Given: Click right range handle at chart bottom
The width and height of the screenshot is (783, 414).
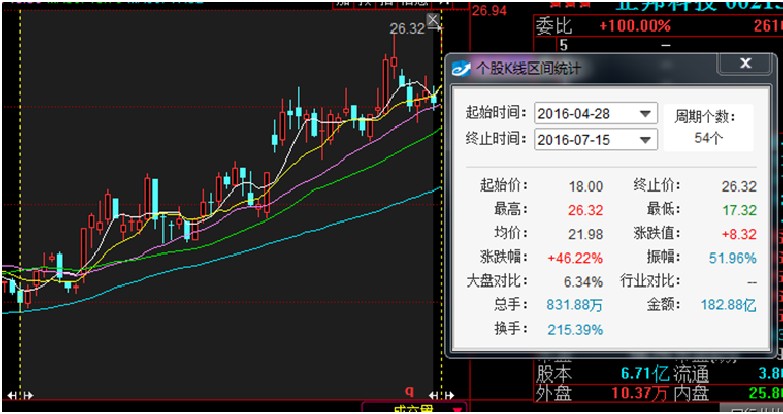Looking at the screenshot, I should coord(436,392).
